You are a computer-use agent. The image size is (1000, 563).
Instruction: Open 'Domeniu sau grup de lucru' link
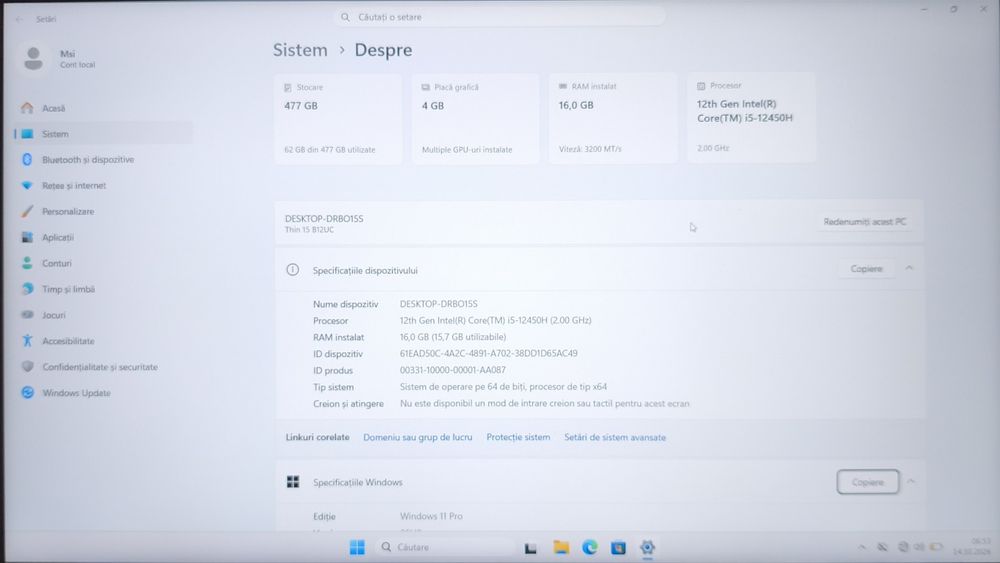click(418, 437)
